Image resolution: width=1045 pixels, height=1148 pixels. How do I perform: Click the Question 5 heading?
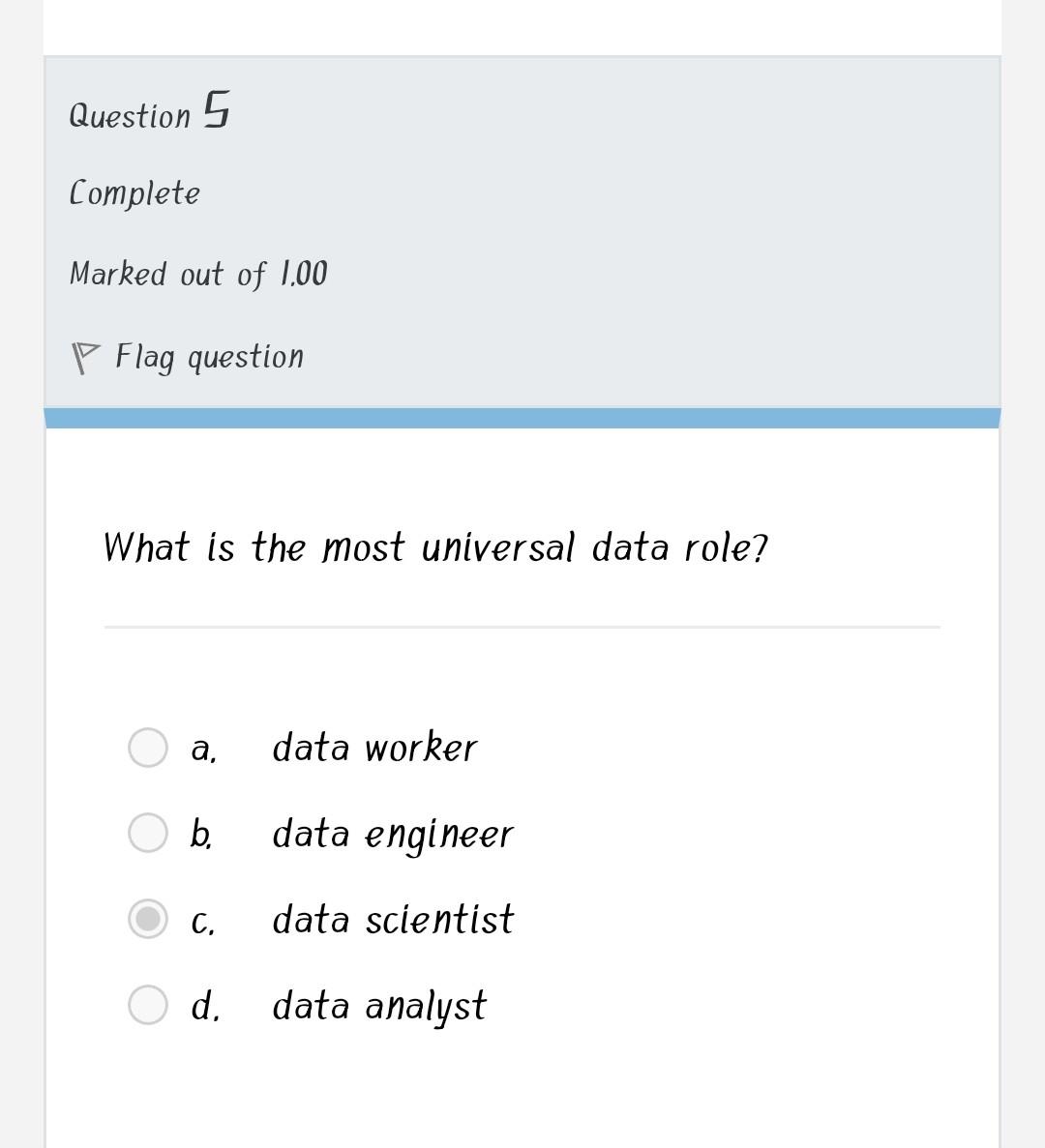point(149,111)
